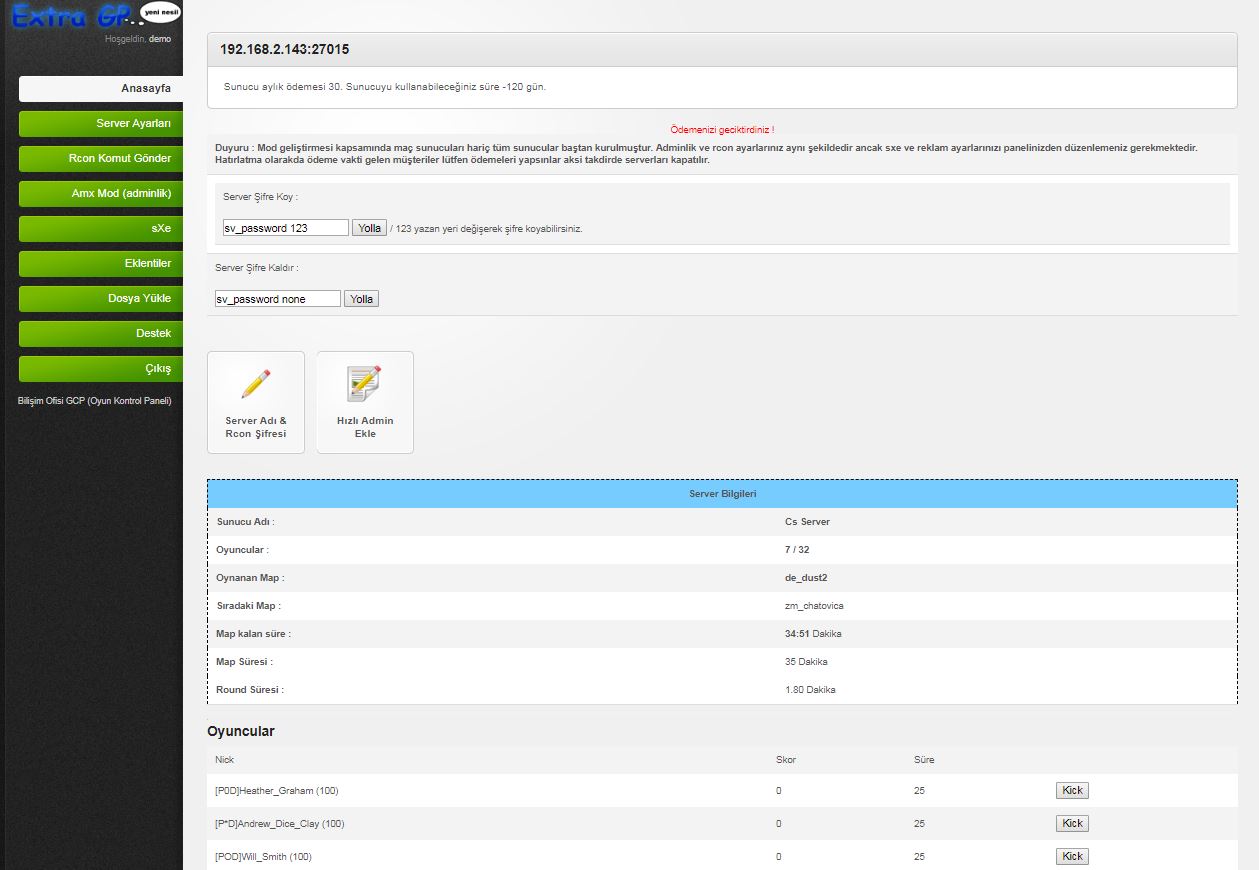
Task: Click the Server Şifre Koy label
Action: (260, 197)
